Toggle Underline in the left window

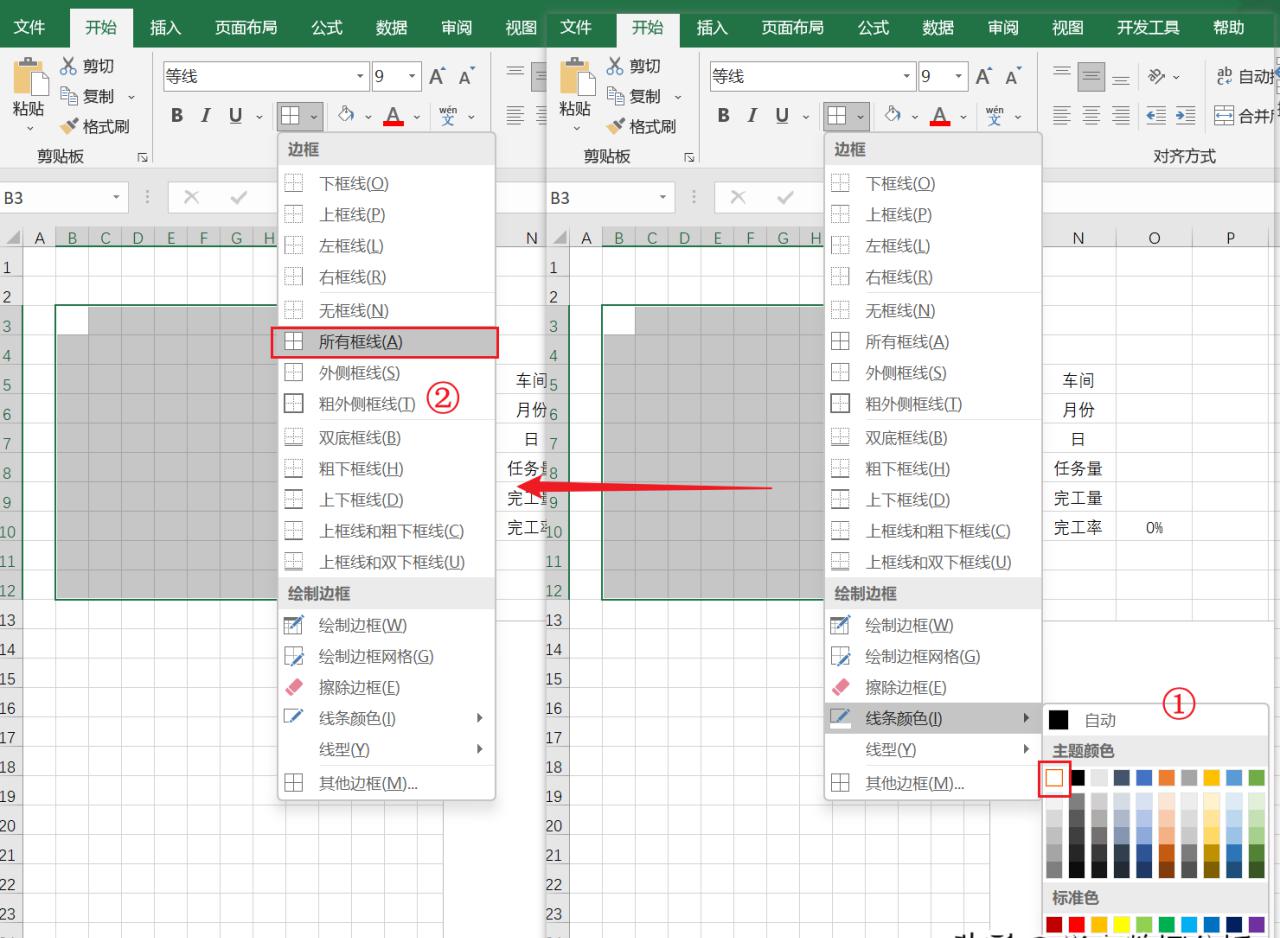[x=235, y=116]
